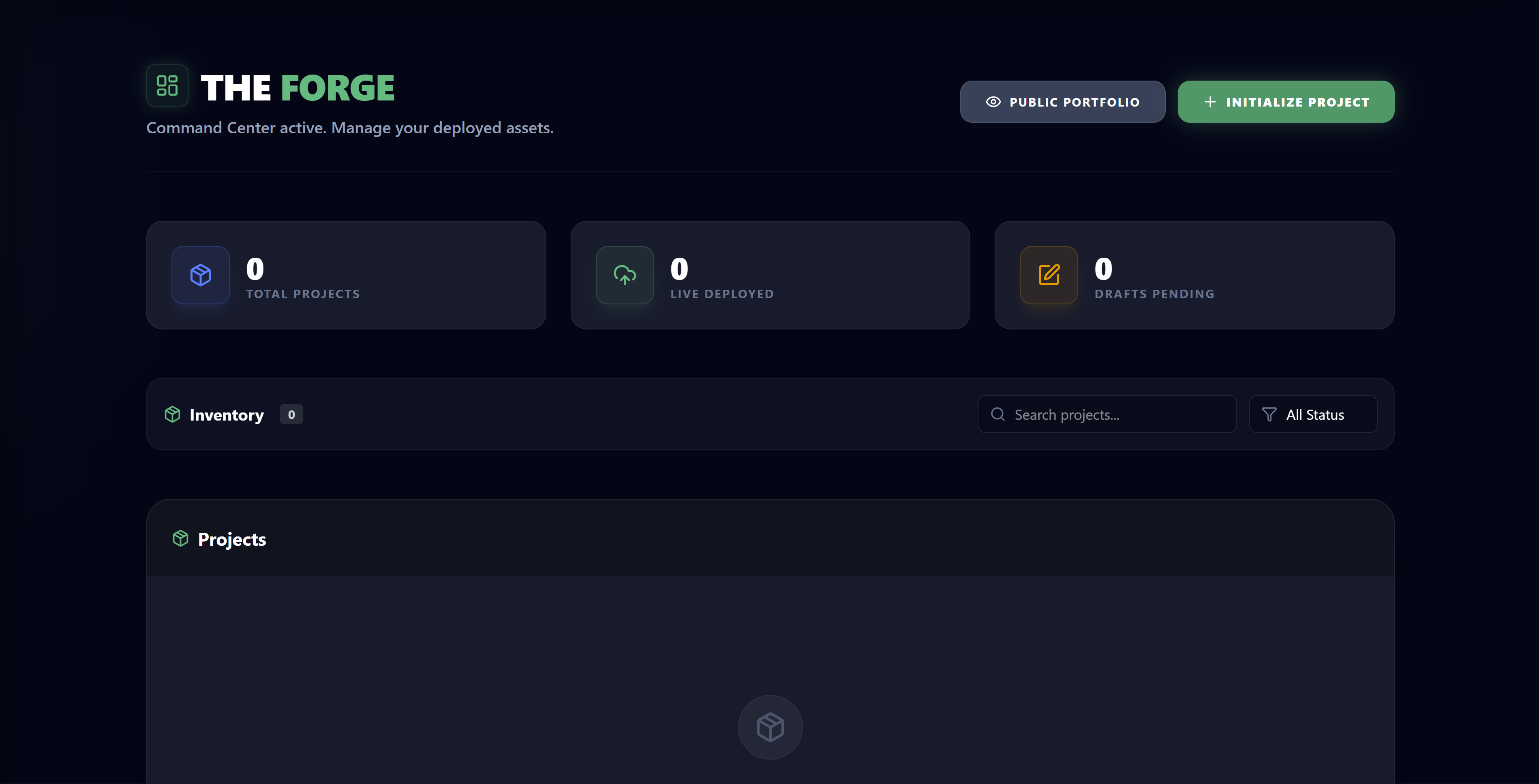
Task: Click the plus icon on Initialize Project
Action: point(1210,102)
